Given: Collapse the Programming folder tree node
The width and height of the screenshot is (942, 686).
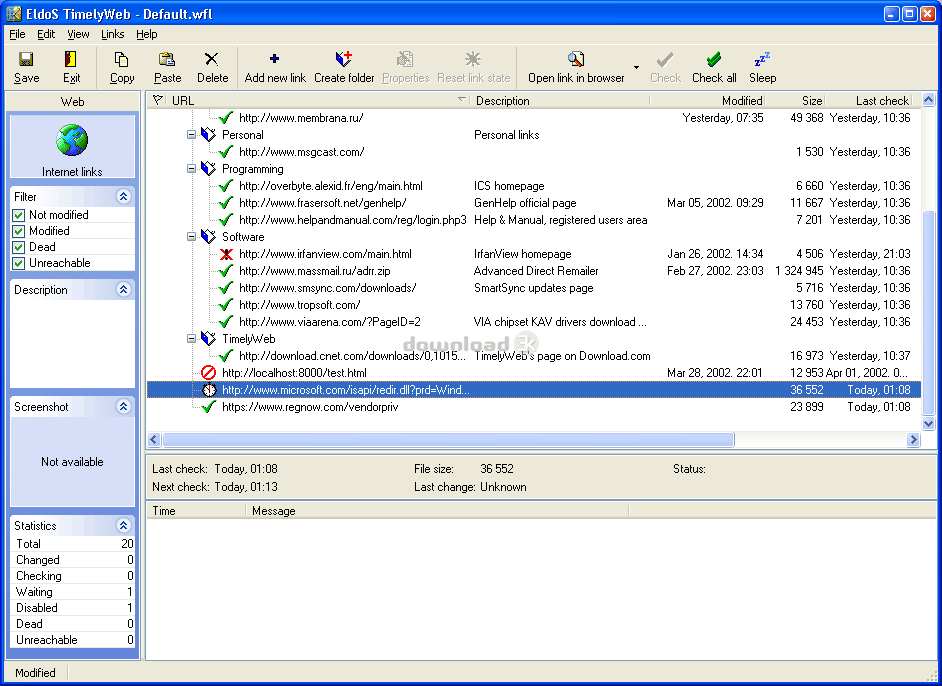Looking at the screenshot, I should pos(191,169).
